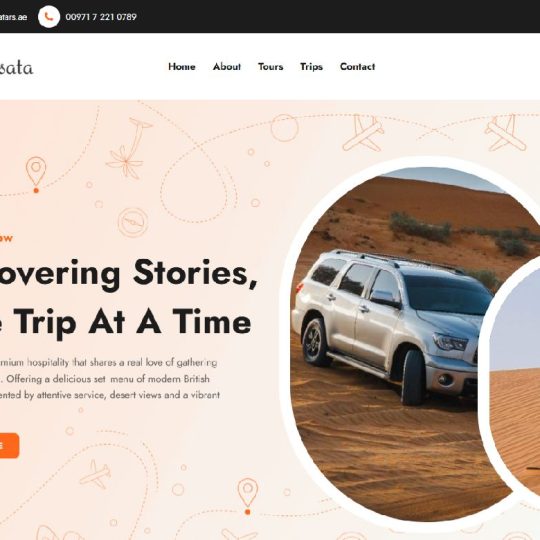Click the orange button below the paragraph
540x540 pixels.
[x=9, y=445]
